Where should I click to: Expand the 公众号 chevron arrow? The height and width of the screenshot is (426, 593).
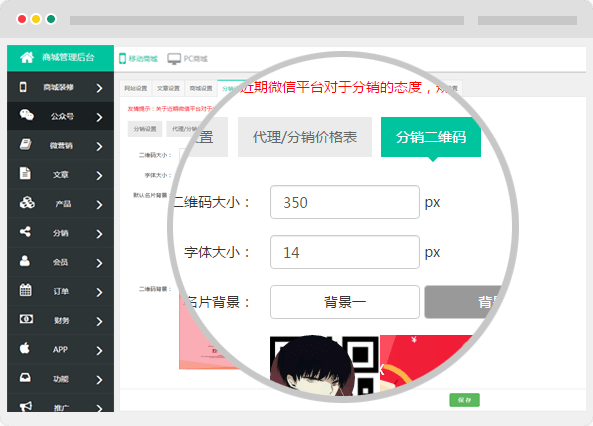99,117
